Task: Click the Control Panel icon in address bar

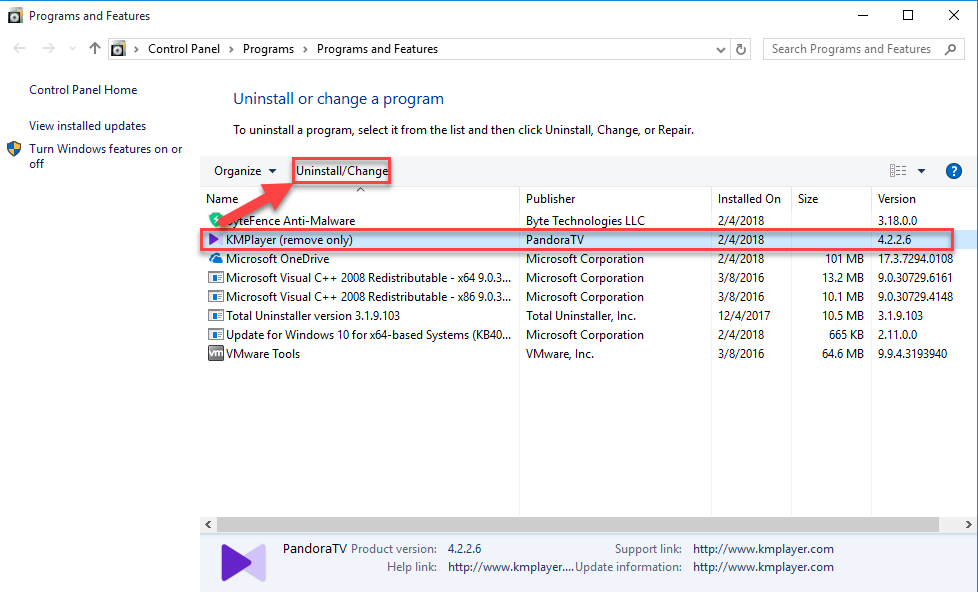Action: click(119, 49)
